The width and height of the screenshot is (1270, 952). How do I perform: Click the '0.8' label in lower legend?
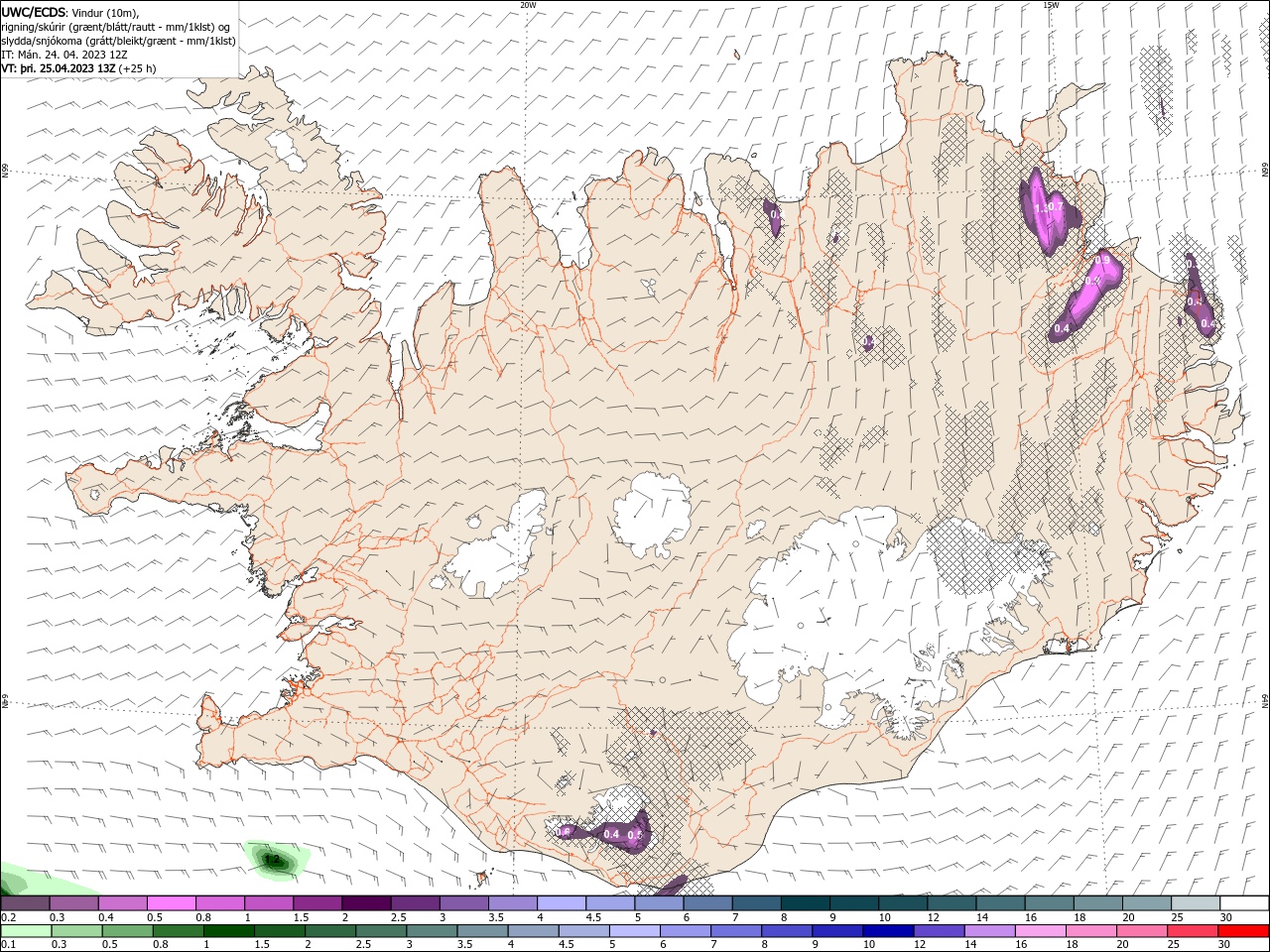[161, 945]
